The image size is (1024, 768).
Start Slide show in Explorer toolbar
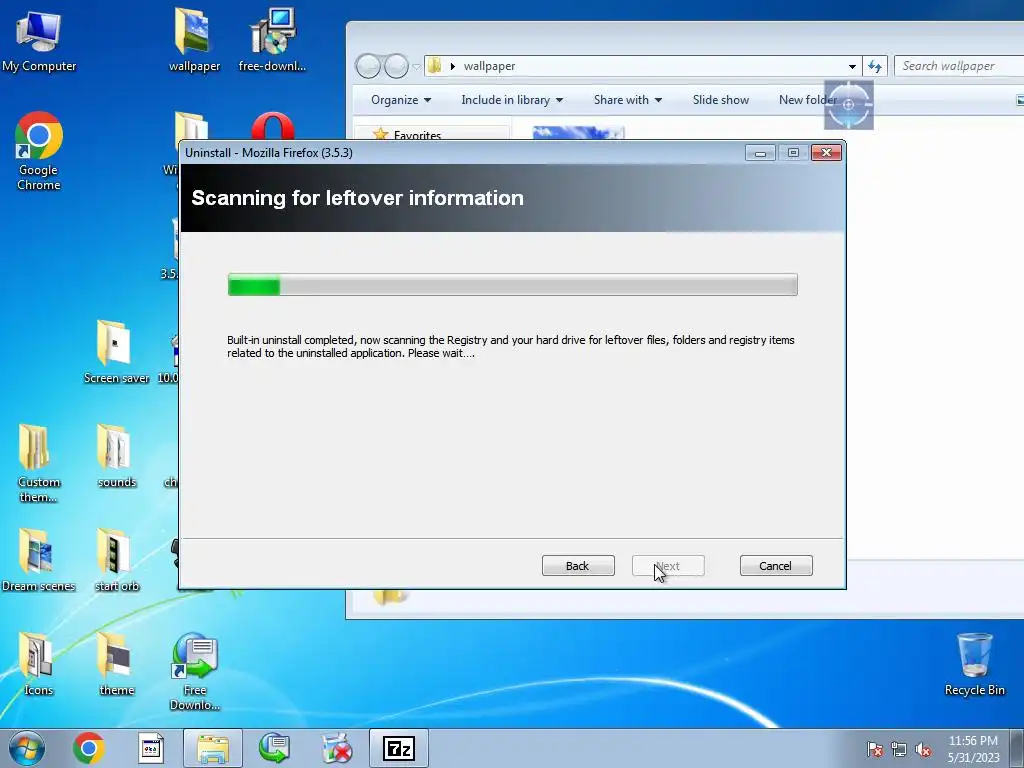[x=720, y=100]
